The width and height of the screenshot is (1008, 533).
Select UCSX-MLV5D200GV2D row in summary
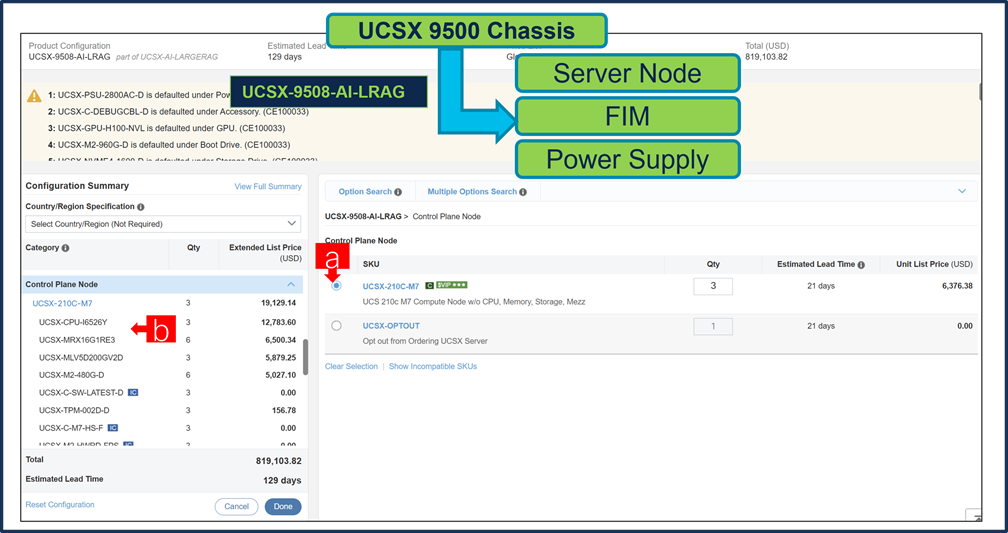pyautogui.click(x=163, y=357)
